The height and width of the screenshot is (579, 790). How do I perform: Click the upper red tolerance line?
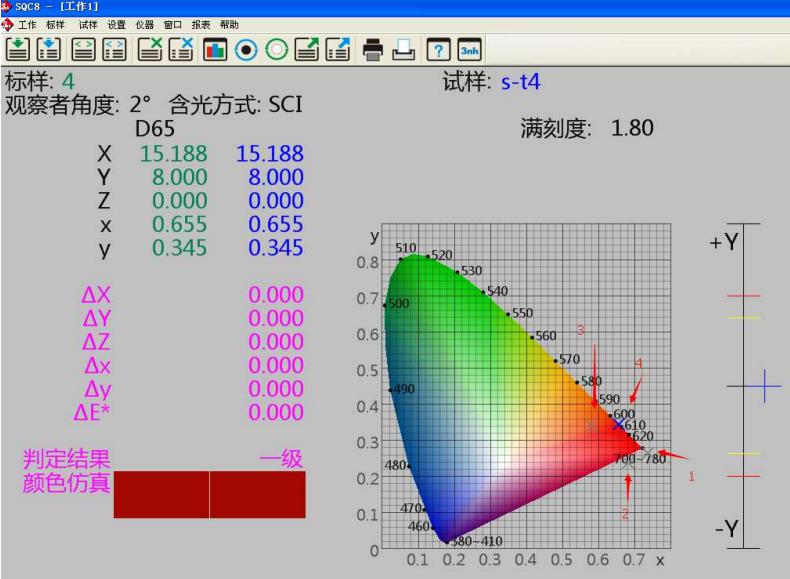tap(743, 296)
